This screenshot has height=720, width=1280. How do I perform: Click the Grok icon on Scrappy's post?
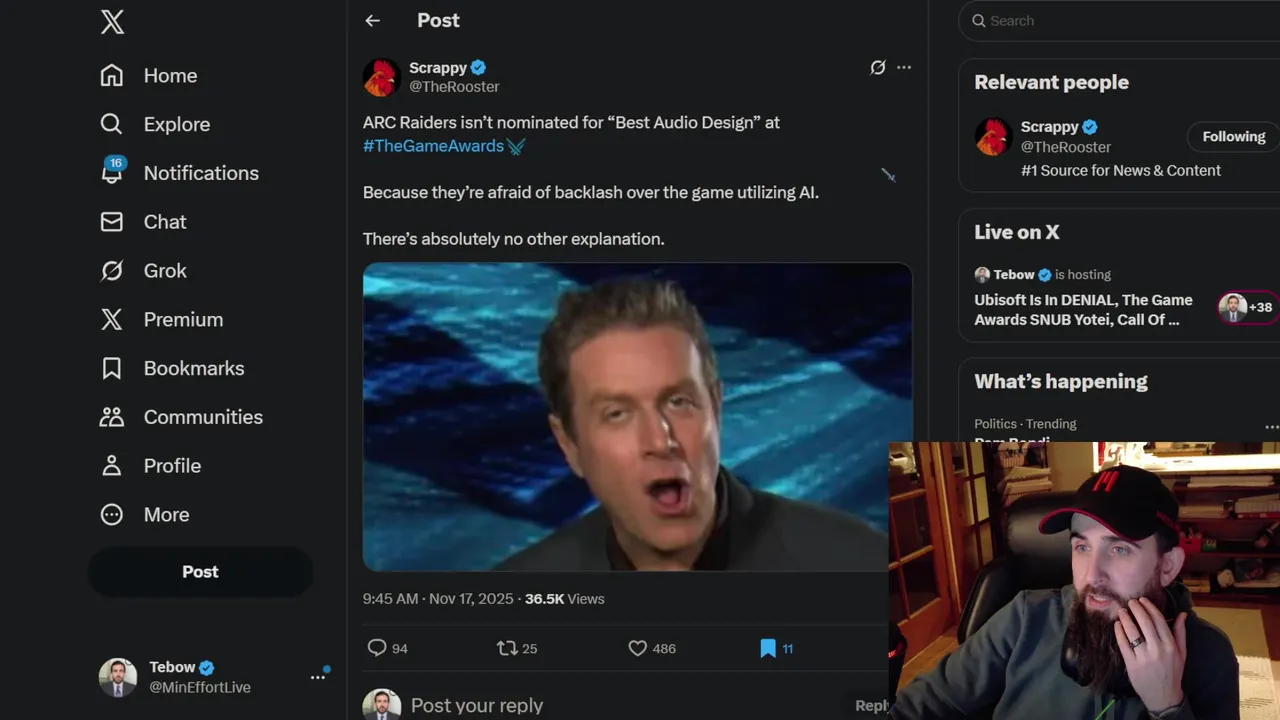tap(877, 68)
